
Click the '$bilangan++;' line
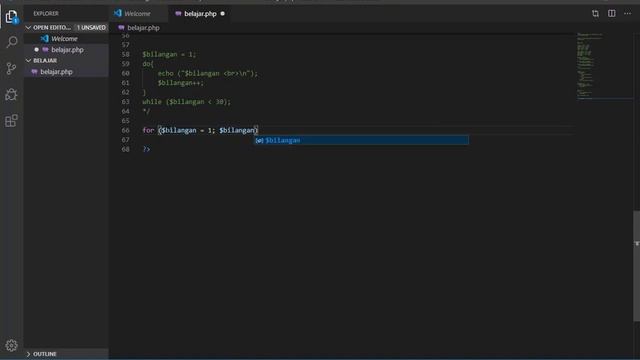[180, 83]
